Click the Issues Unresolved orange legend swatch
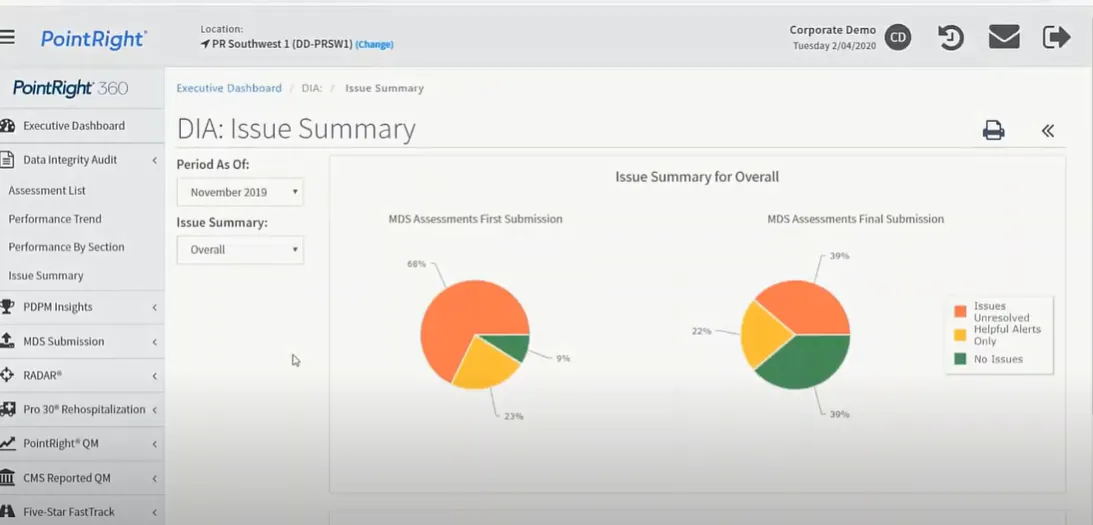 961,311
